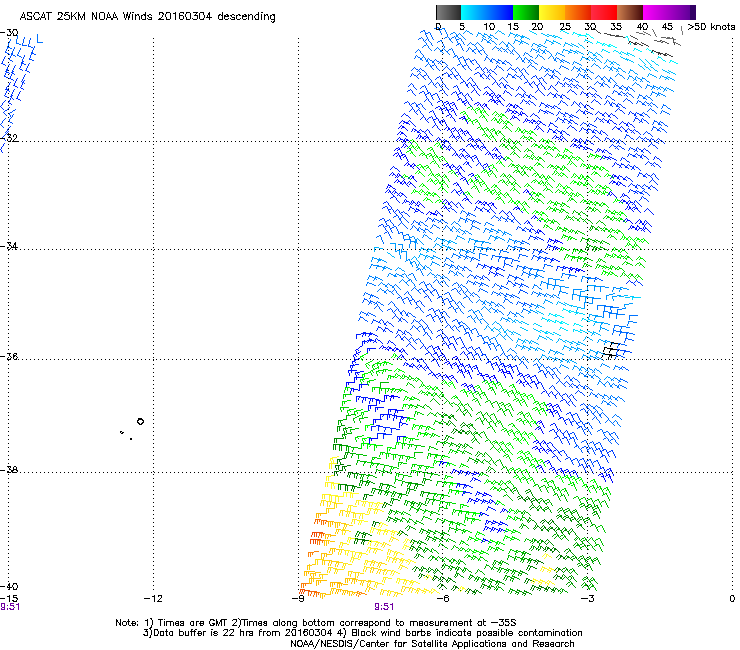Click the purple '9:51' time below -15

10,607
